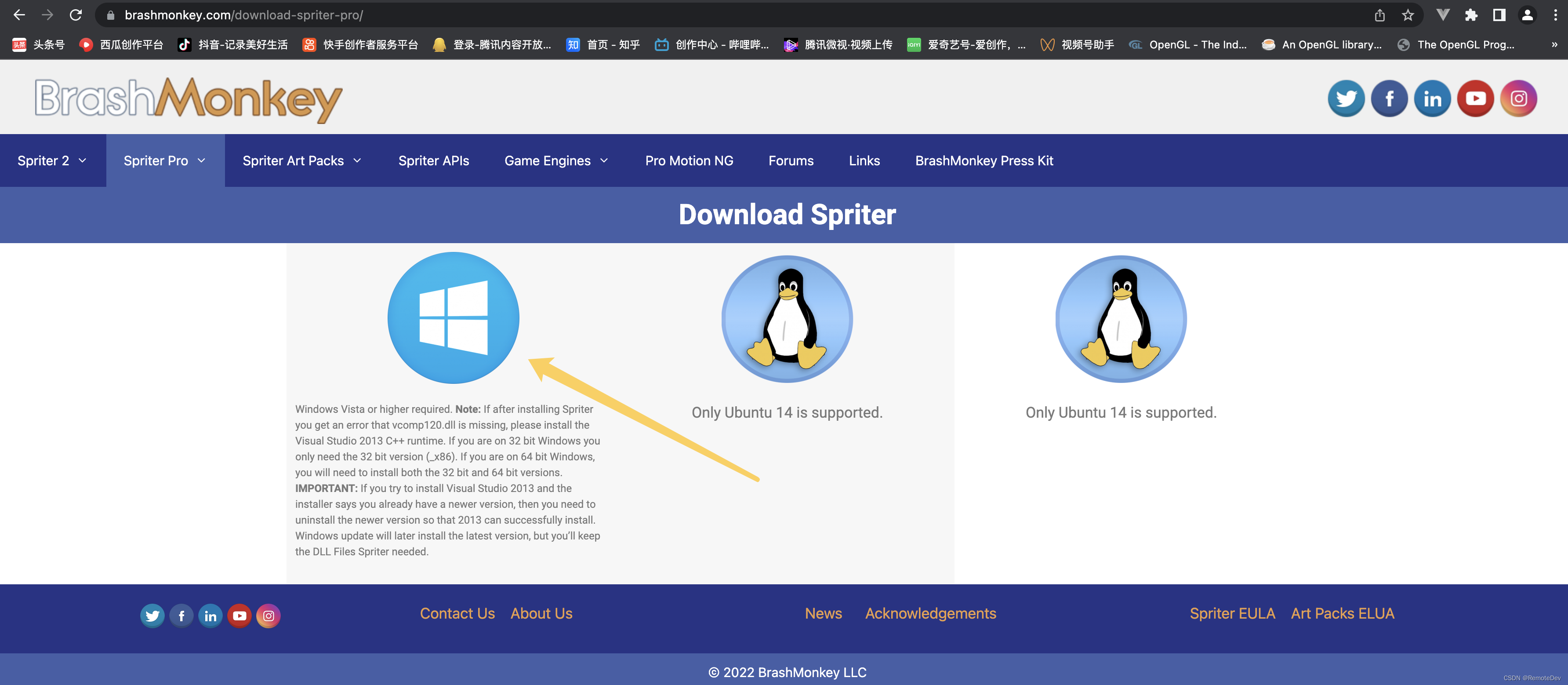1568x685 pixels.
Task: Open the 抖音-记录美好生活 bookmark
Action: pyautogui.click(x=232, y=44)
